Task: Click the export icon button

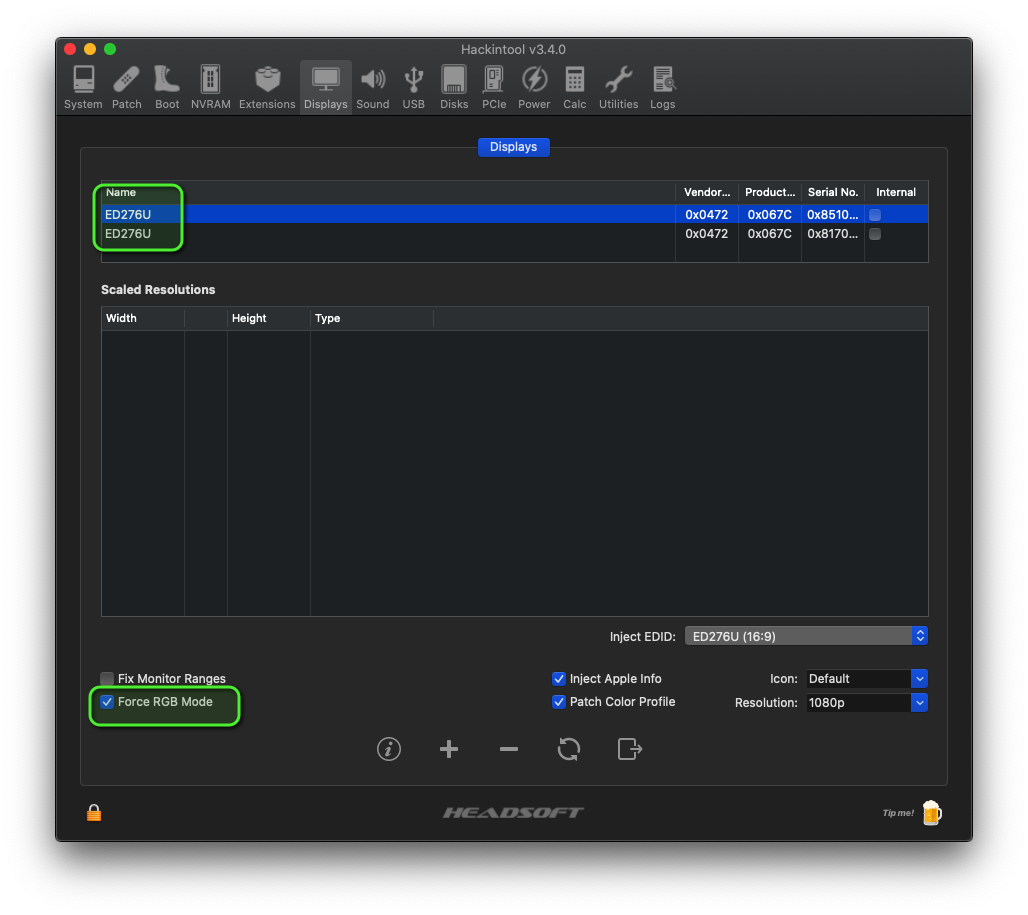Action: (x=629, y=749)
